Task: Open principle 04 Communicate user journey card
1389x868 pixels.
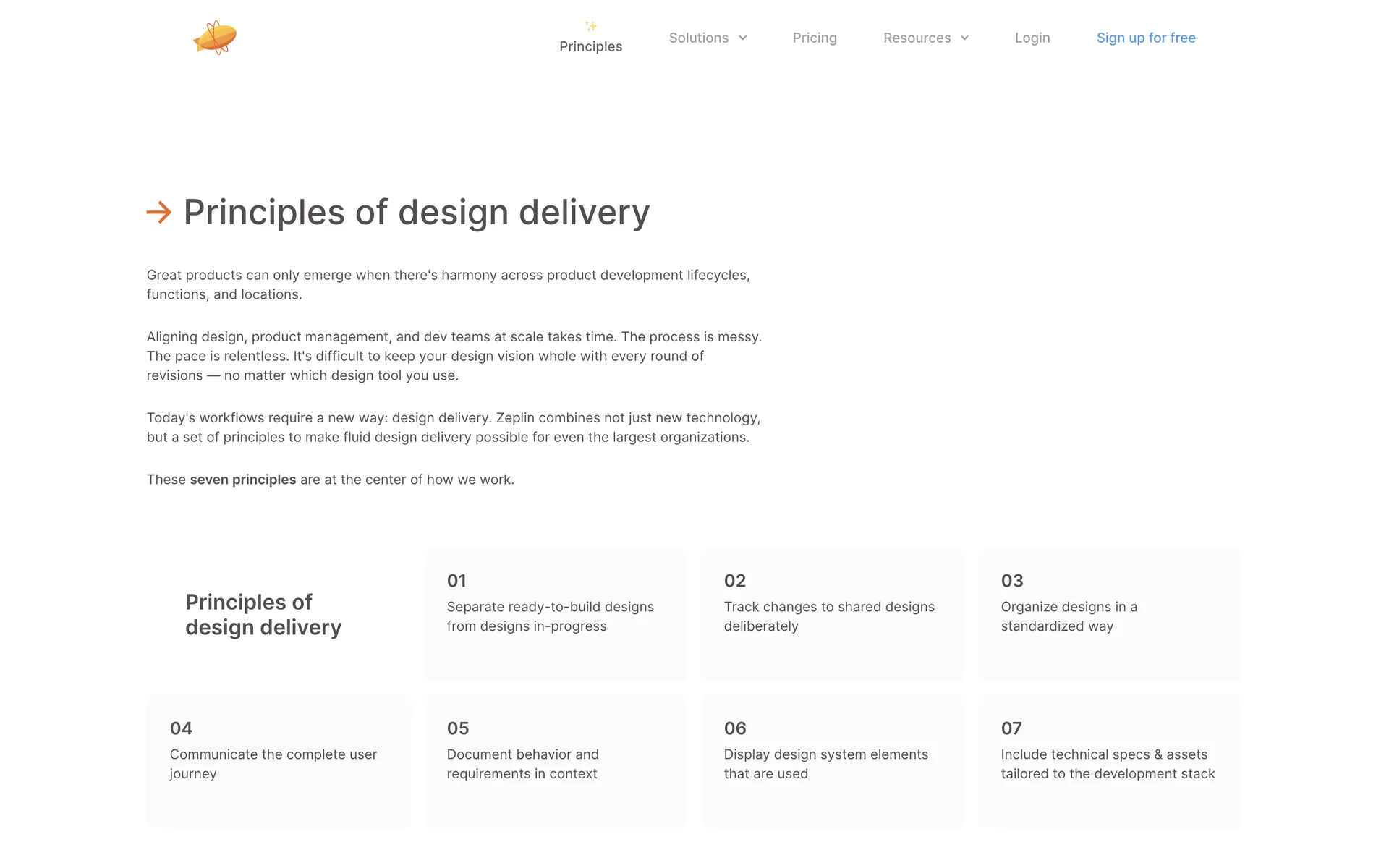Action: (279, 761)
